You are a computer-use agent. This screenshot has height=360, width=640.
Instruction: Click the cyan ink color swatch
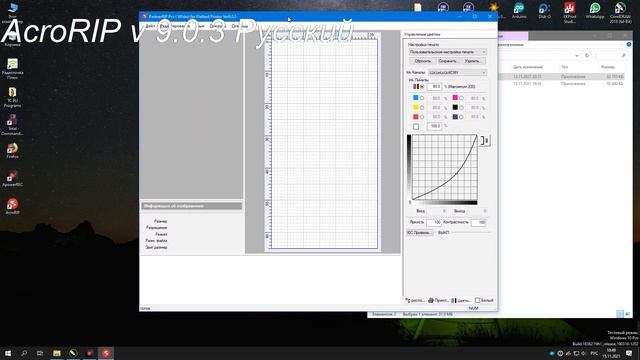click(x=416, y=98)
